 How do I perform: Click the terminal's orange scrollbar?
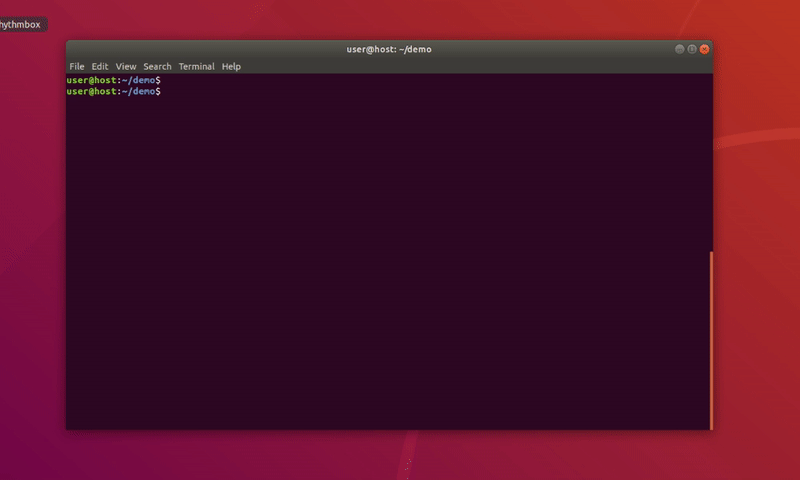(711, 340)
